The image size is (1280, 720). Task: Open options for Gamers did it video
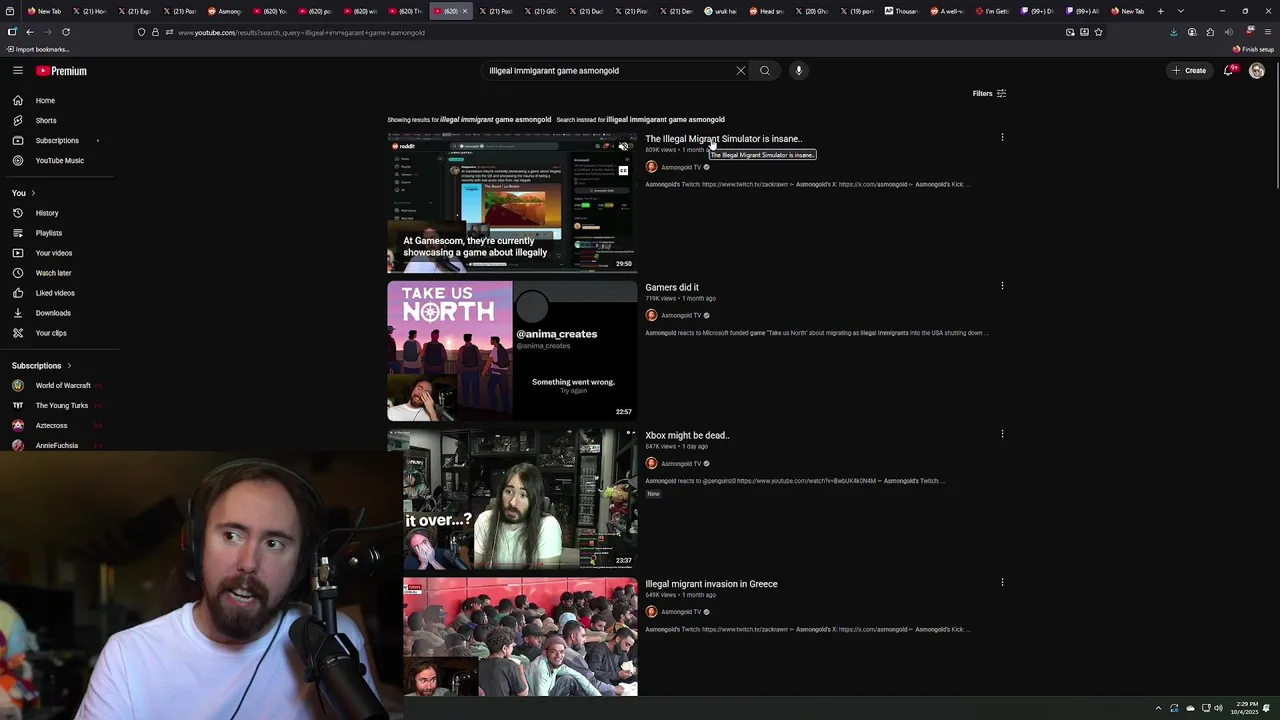click(1002, 286)
